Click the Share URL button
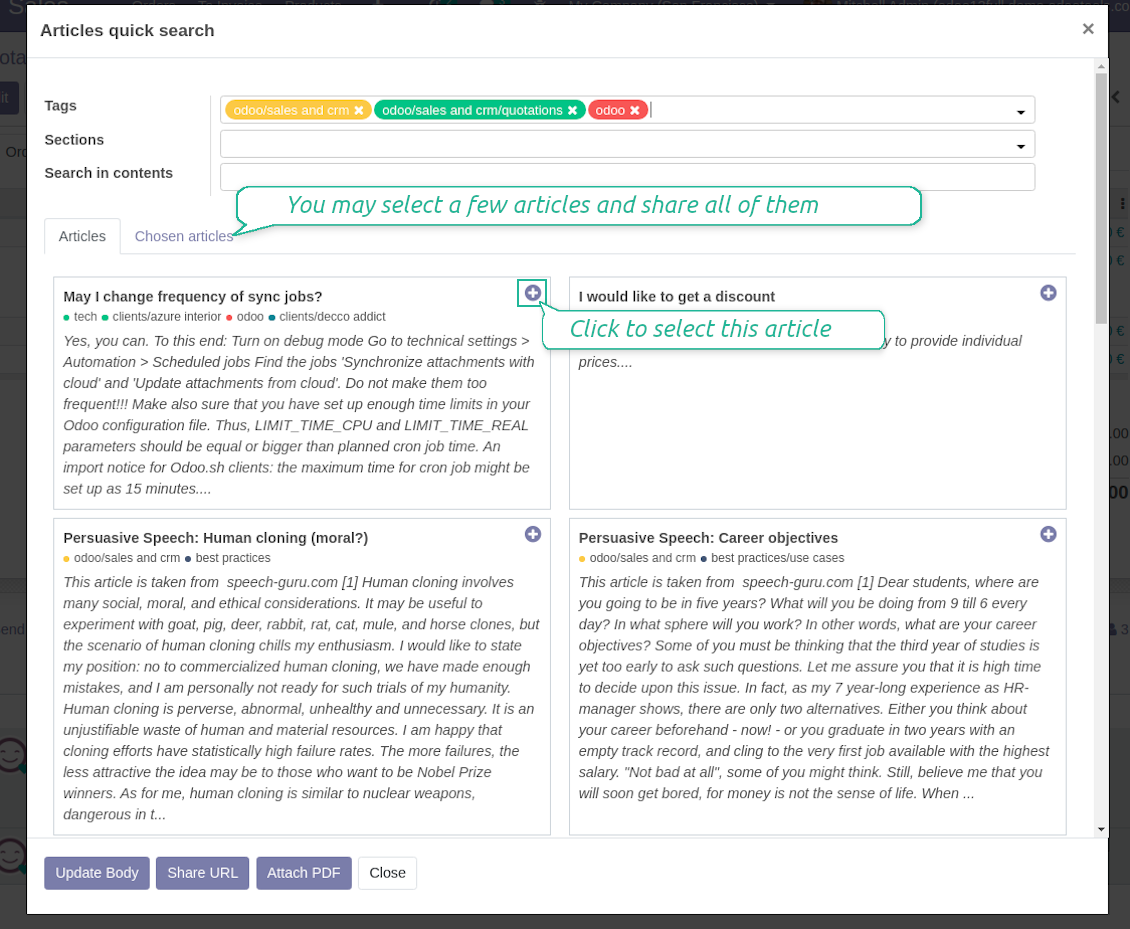 click(x=203, y=873)
